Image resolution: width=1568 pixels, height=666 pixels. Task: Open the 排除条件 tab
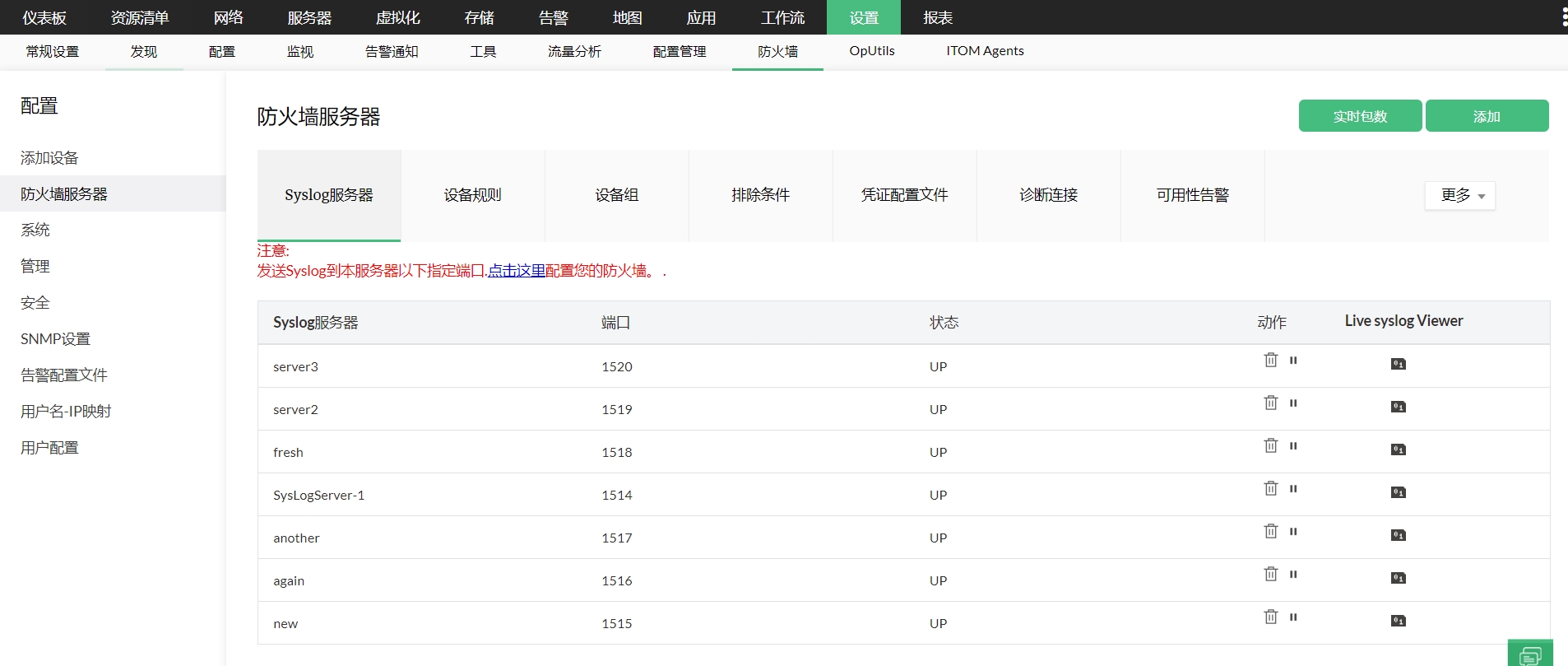(x=761, y=195)
